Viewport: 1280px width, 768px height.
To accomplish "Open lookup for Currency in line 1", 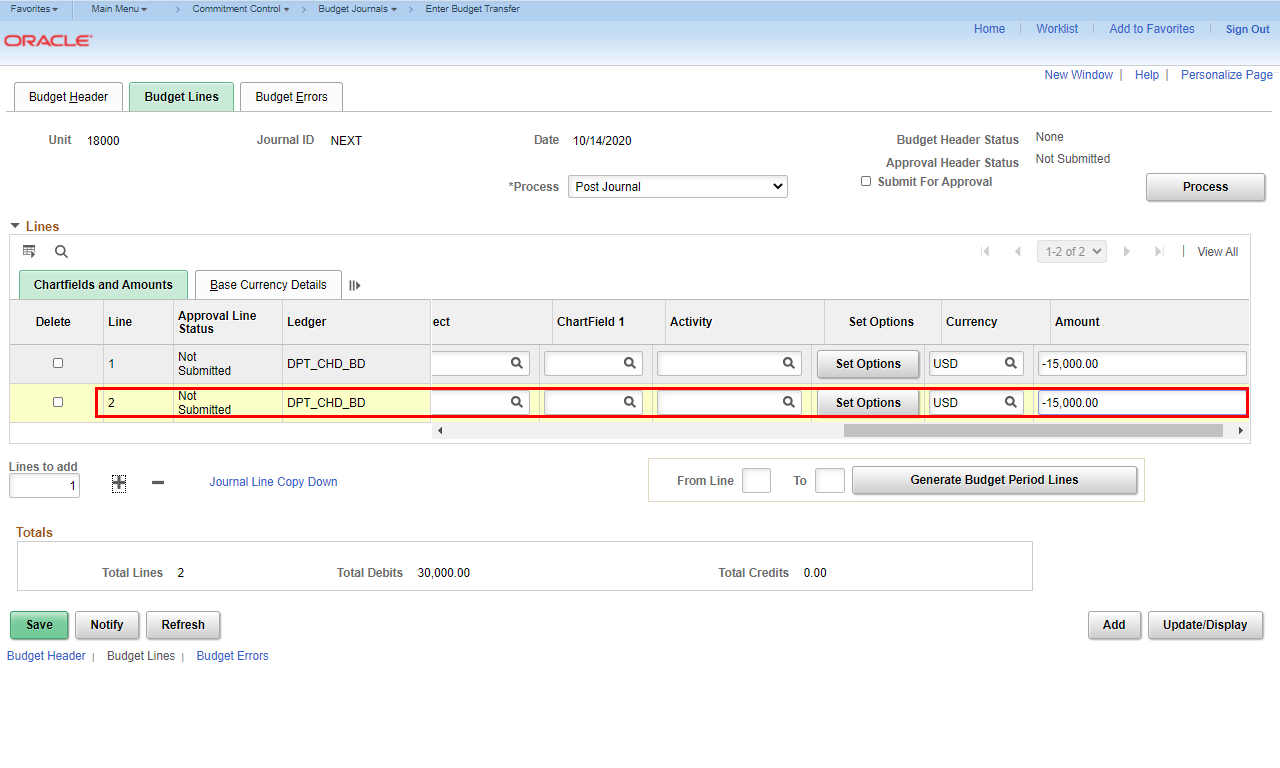I will (1011, 364).
